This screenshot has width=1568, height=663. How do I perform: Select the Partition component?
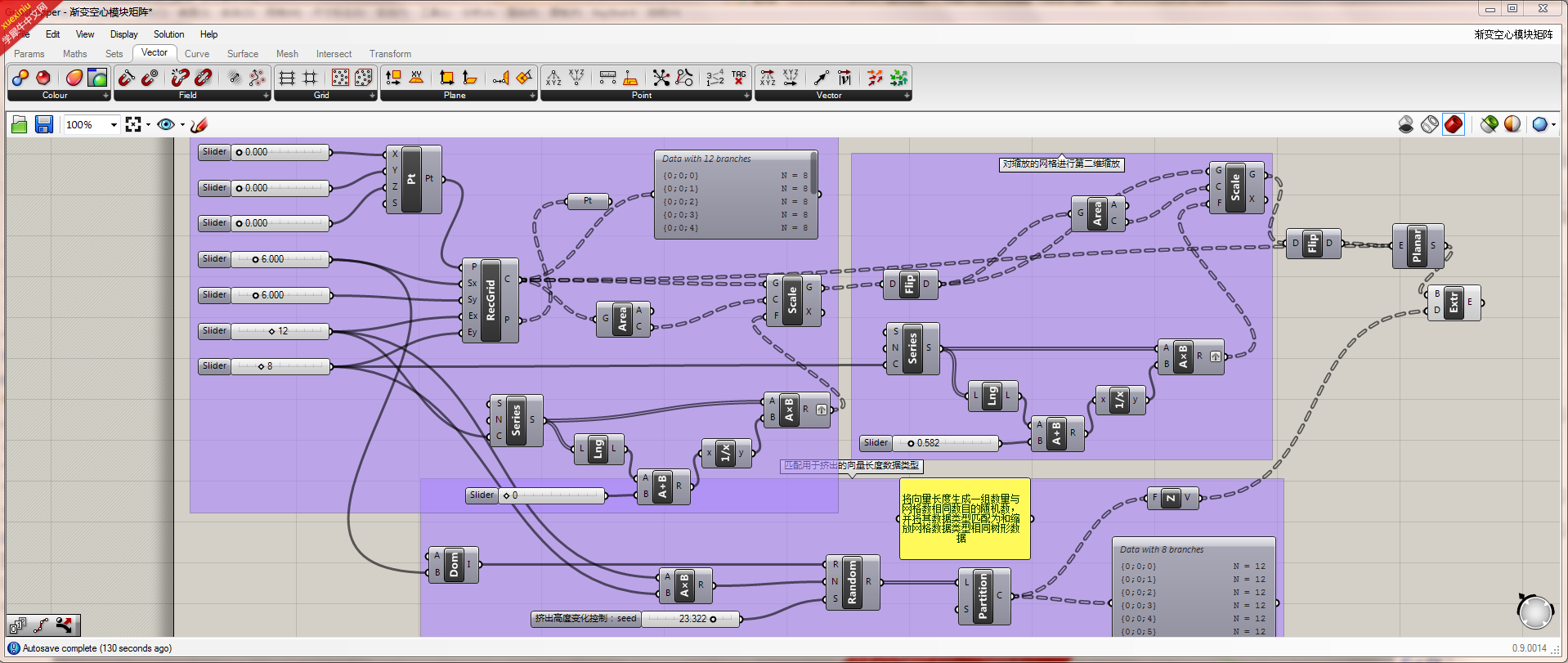[x=983, y=596]
